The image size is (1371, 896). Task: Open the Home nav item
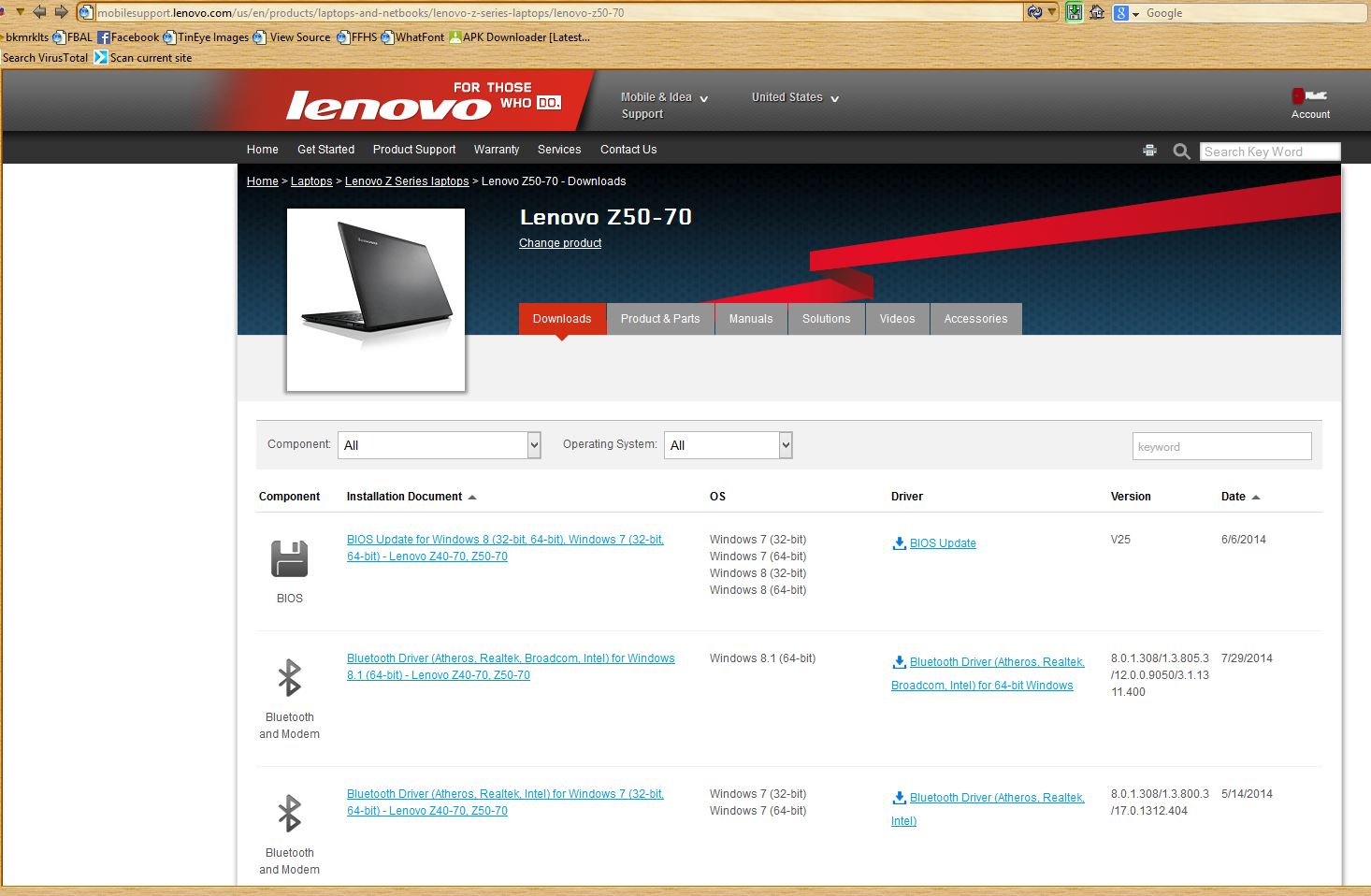pos(263,150)
